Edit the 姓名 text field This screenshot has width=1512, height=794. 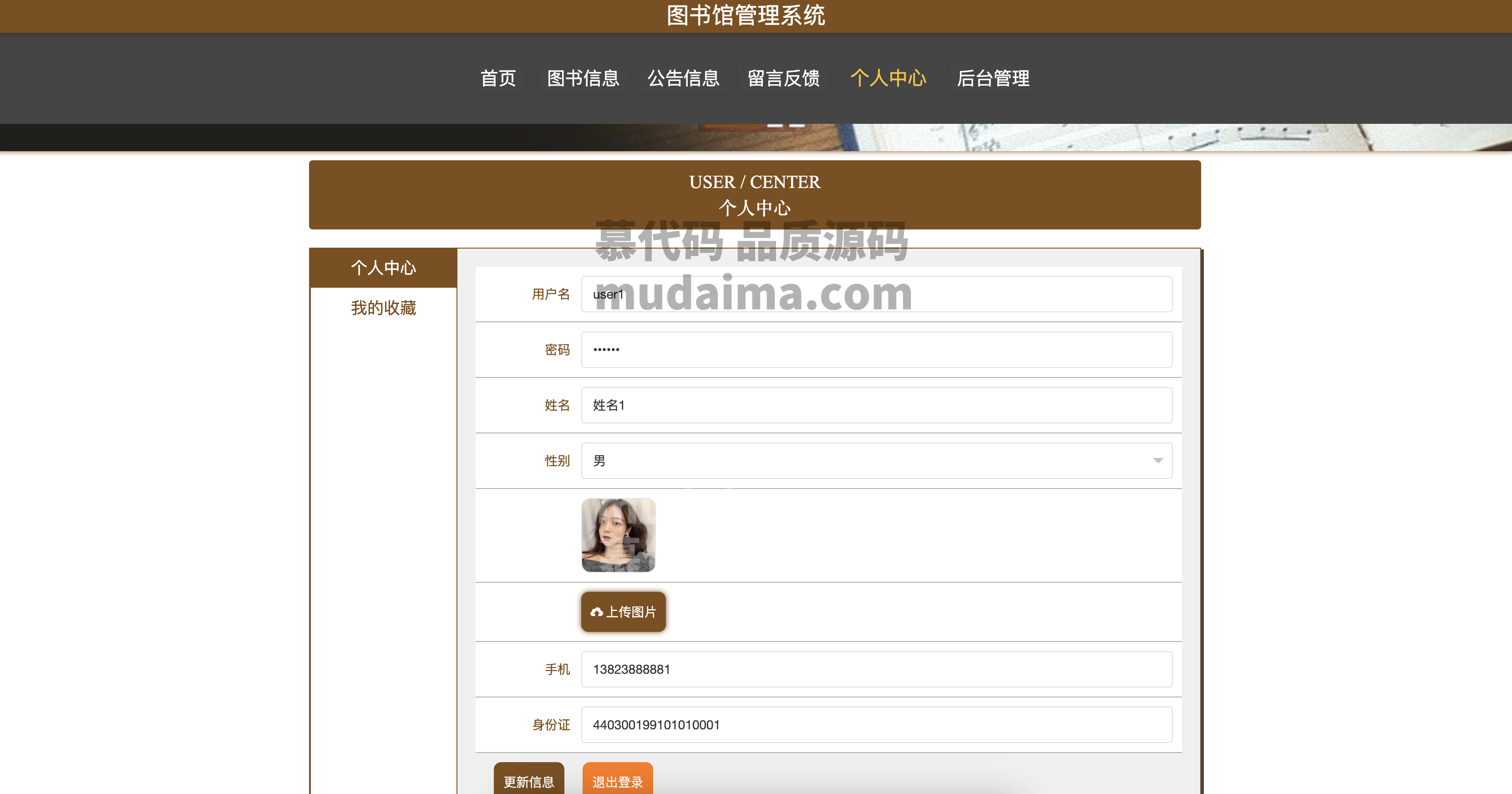[876, 405]
